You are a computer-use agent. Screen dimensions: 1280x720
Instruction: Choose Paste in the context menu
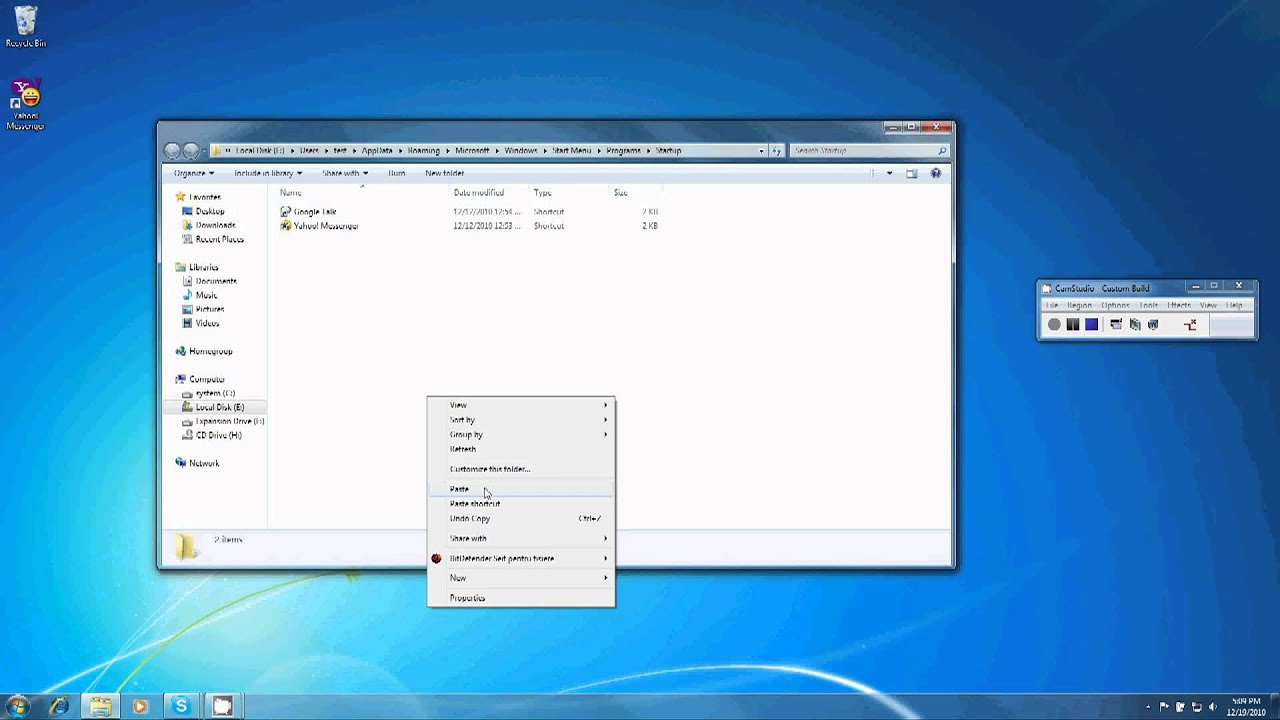[521, 489]
